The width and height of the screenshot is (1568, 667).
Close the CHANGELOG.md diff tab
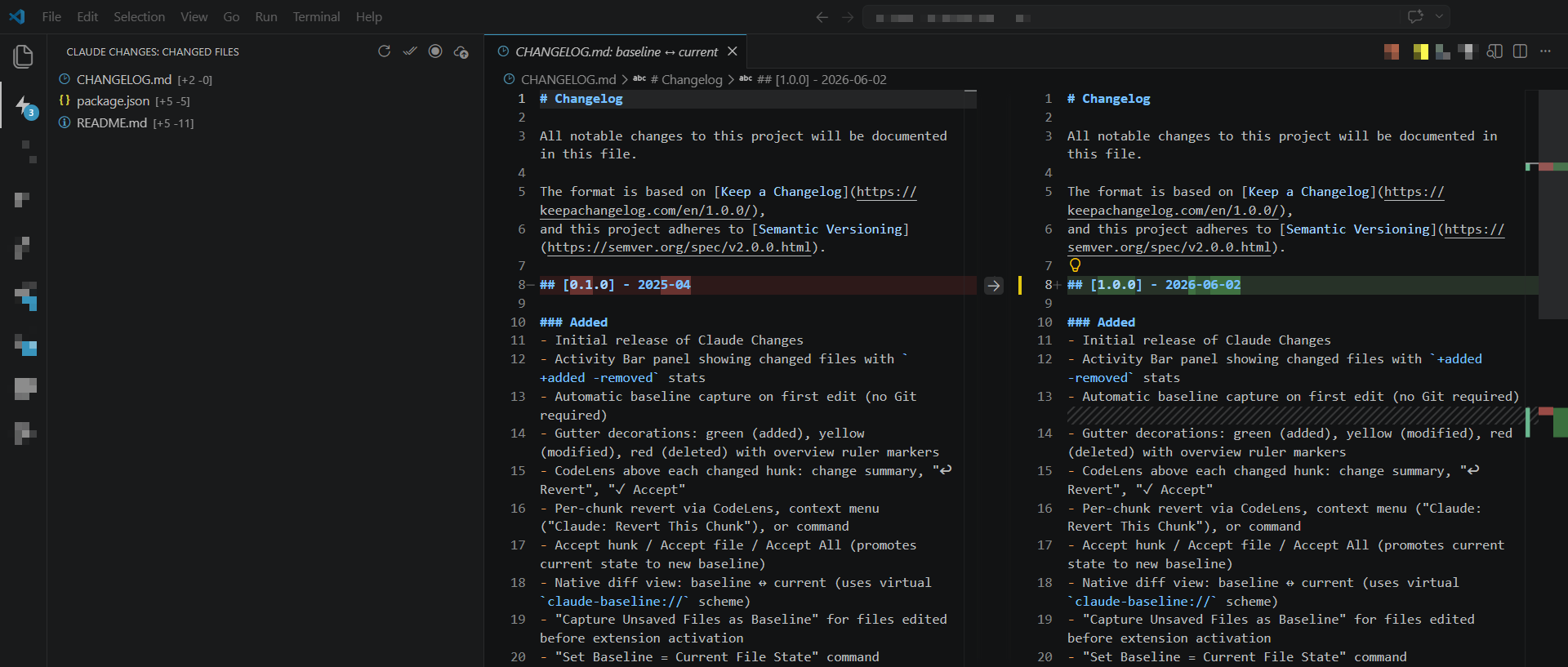[x=733, y=51]
